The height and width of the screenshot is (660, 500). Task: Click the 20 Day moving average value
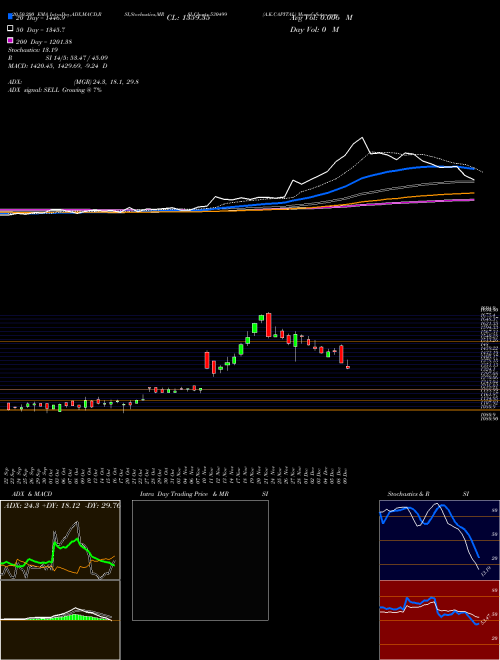click(41, 18)
